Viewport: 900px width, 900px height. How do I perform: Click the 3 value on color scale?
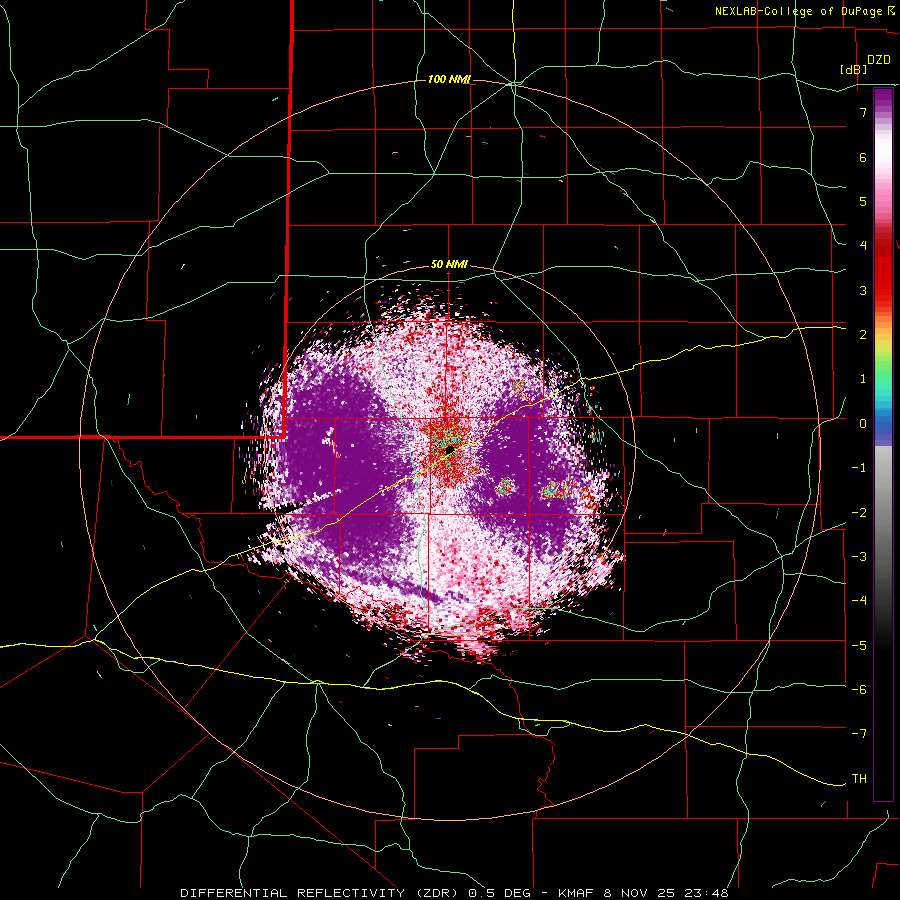tap(863, 290)
